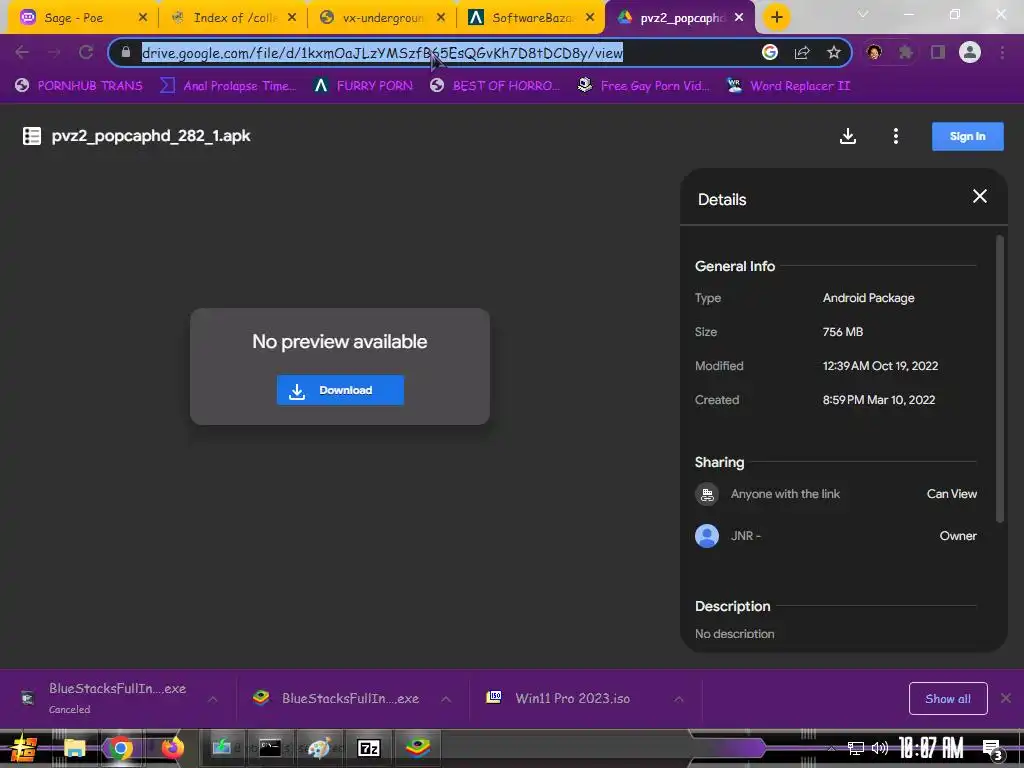Close the pvz2_popcaphd tab
The height and width of the screenshot is (768, 1024).
pos(739,18)
